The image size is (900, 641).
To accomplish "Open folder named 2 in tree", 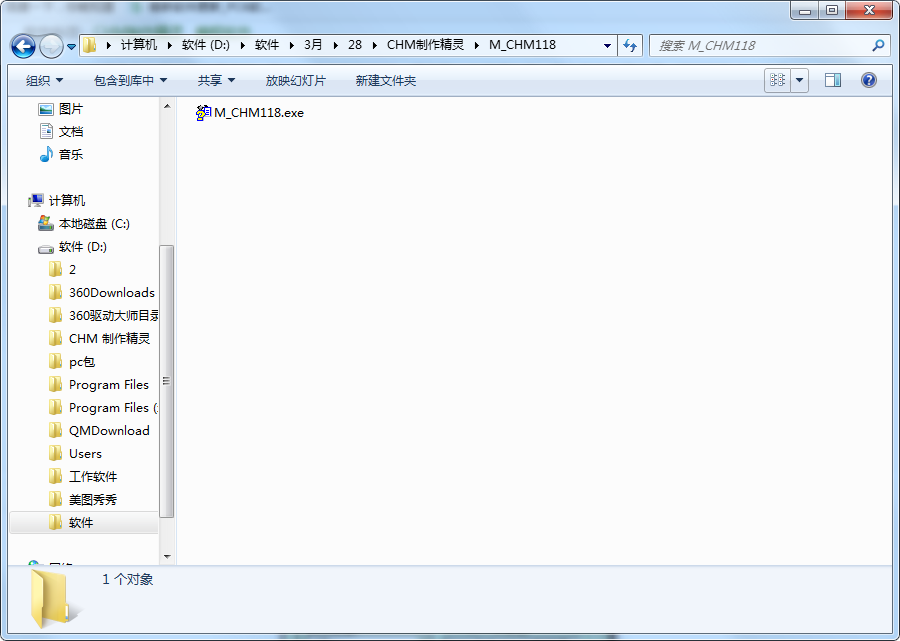I will [72, 270].
